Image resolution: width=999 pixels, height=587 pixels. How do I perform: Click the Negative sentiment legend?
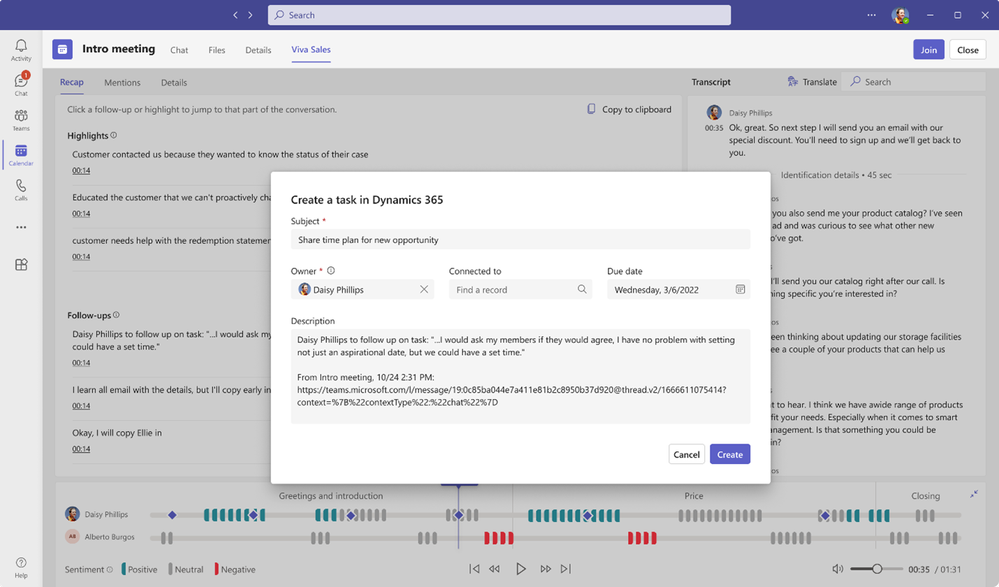(235, 569)
